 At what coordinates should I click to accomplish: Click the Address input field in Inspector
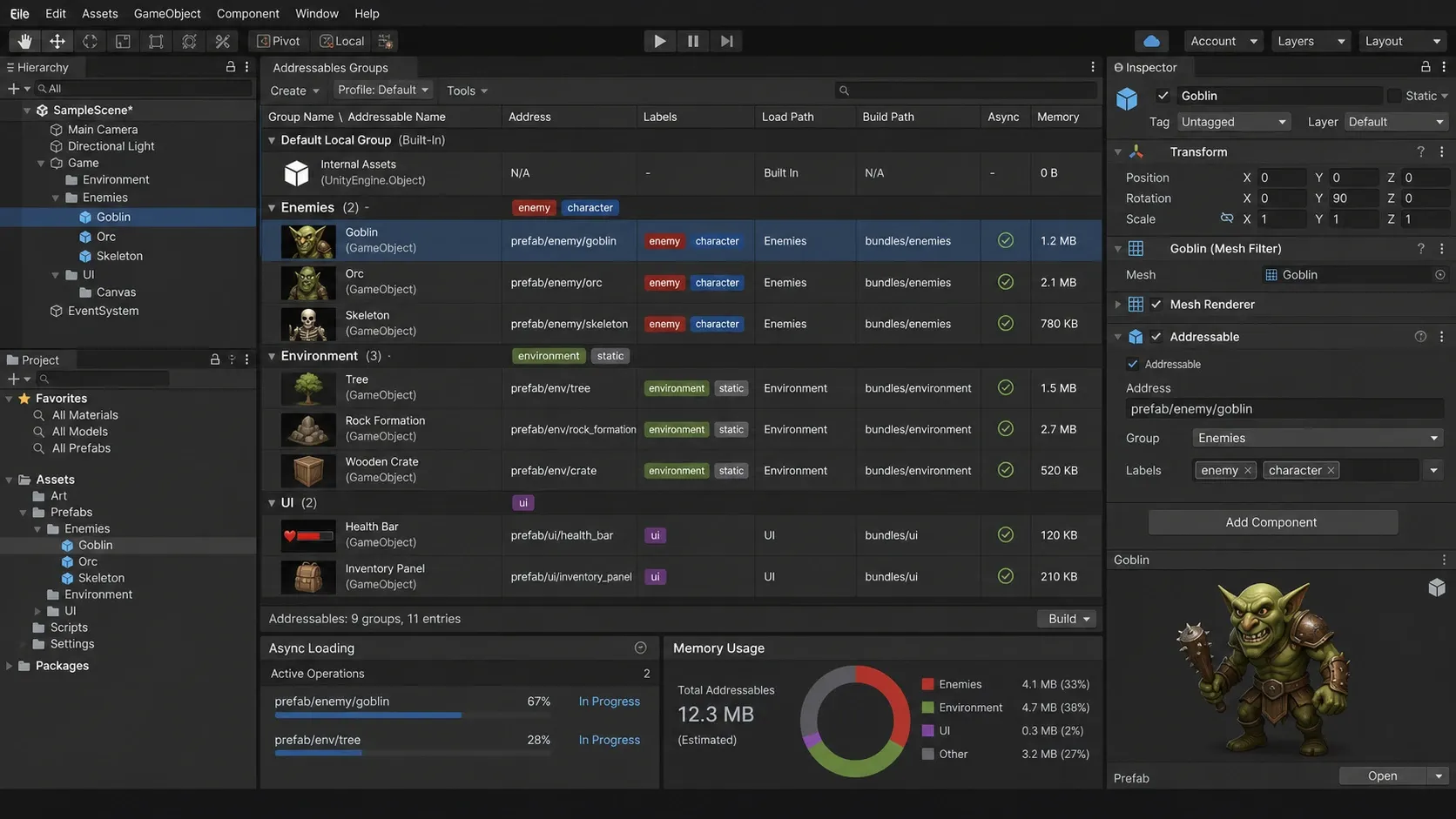1284,409
